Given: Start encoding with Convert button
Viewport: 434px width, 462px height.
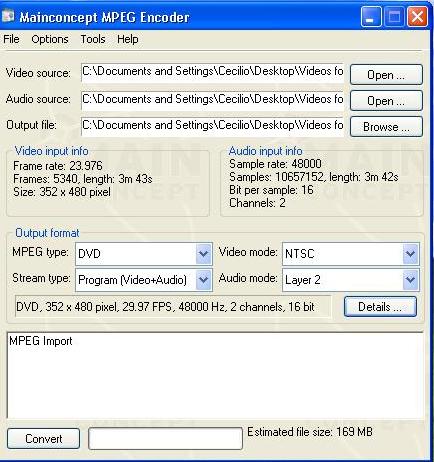Looking at the screenshot, I should (x=43, y=439).
